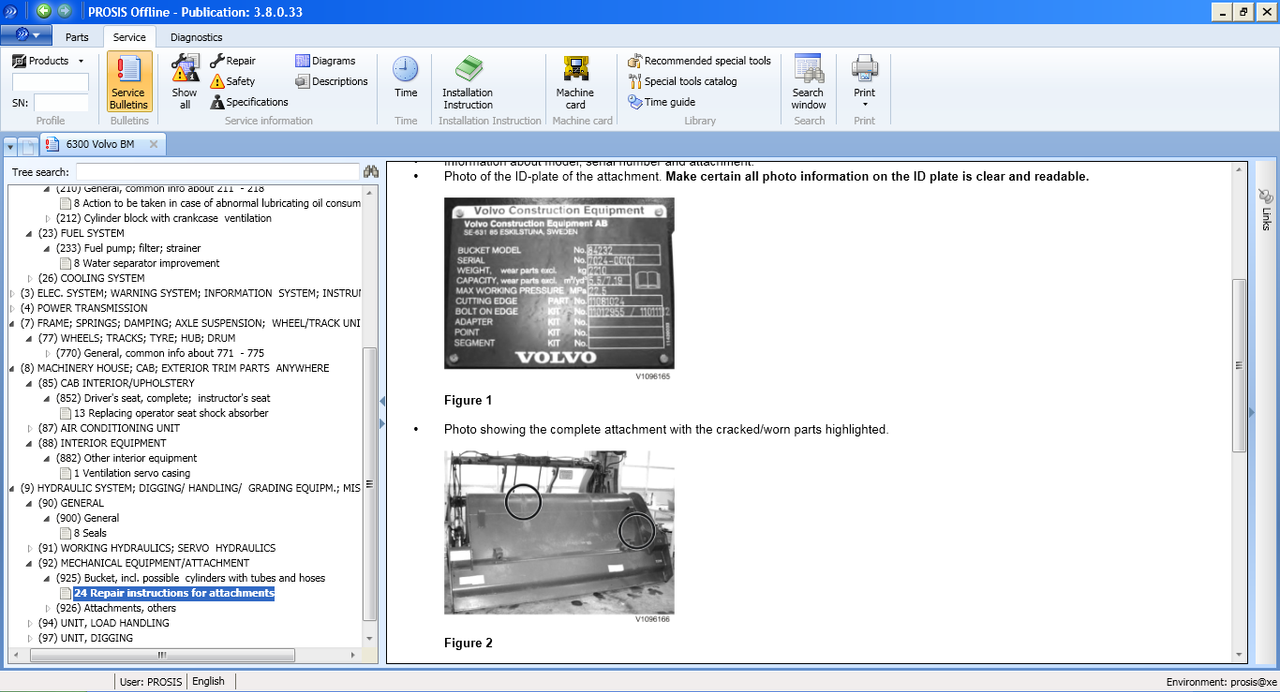1280x692 pixels.
Task: Switch to the Parts ribbon tab
Action: point(77,37)
